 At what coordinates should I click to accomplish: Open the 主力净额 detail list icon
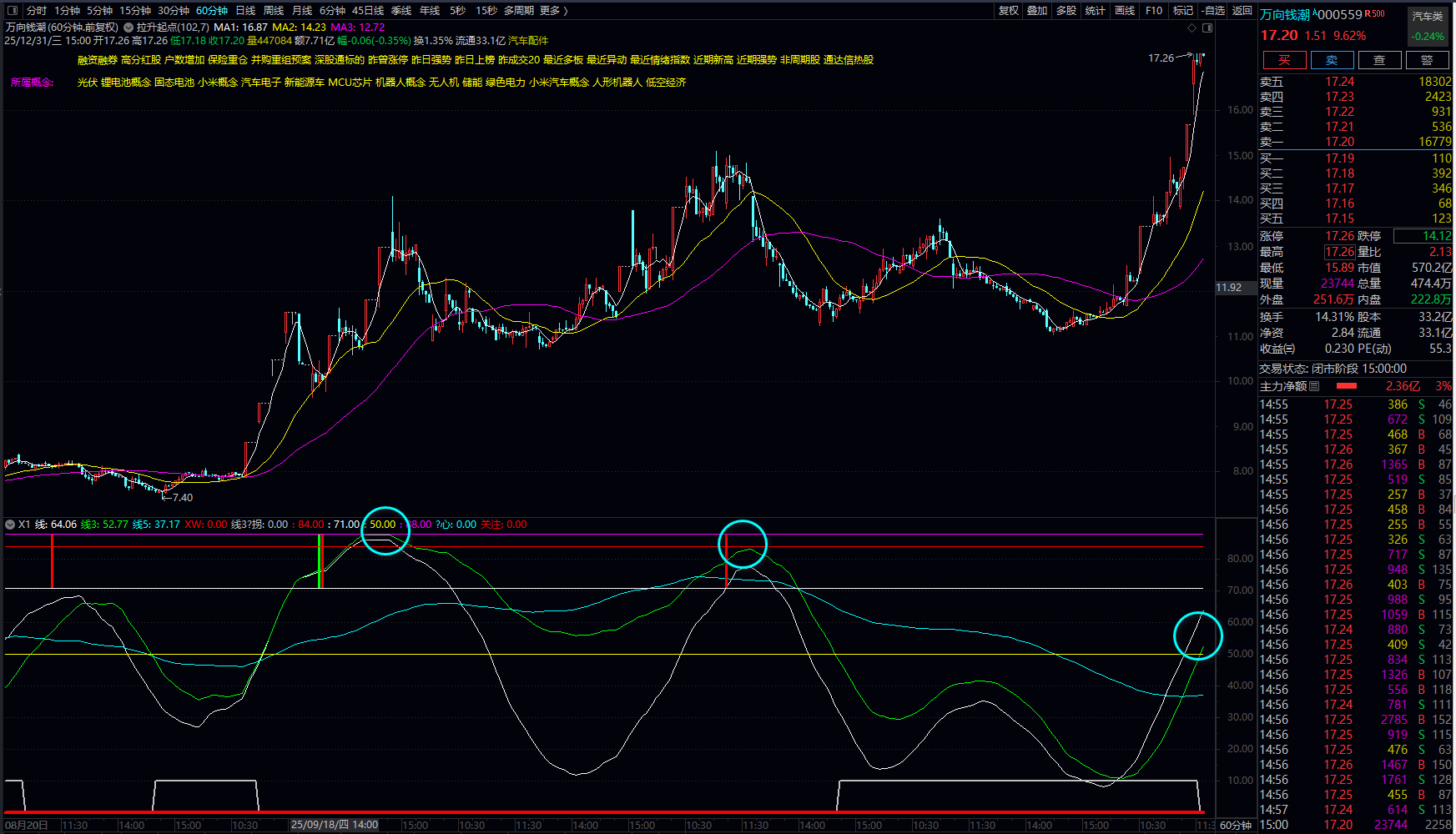[1314, 386]
